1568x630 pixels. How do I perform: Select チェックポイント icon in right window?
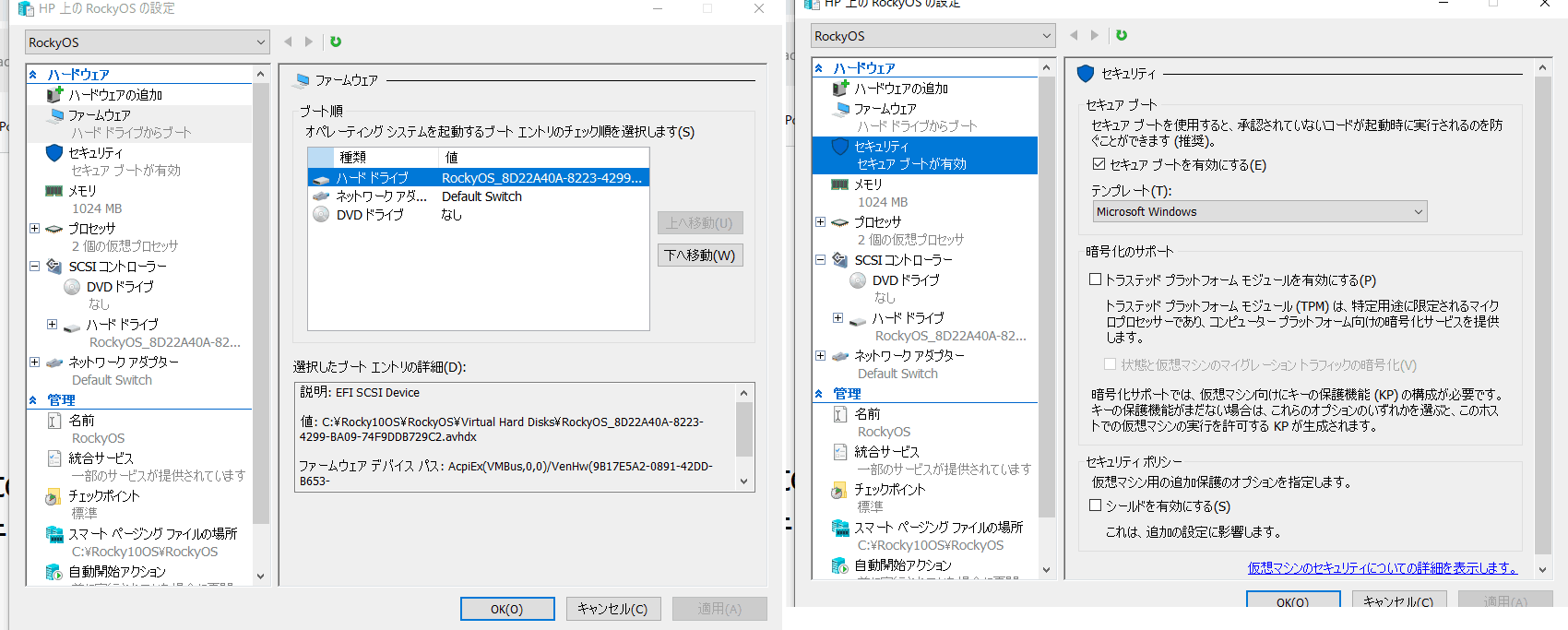(839, 490)
